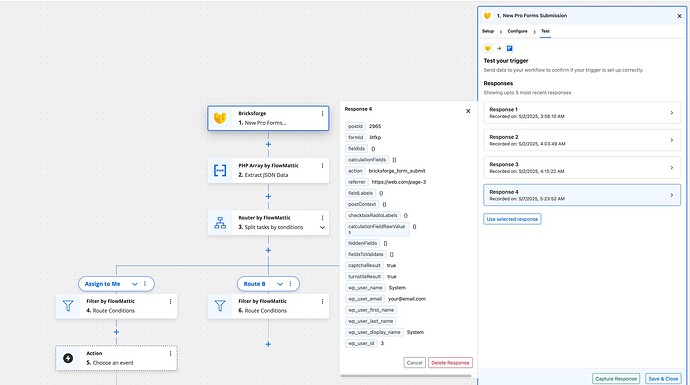This screenshot has height=385, width=690.
Task: Add a step below the Bricksforge trigger
Action: (x=268, y=144)
